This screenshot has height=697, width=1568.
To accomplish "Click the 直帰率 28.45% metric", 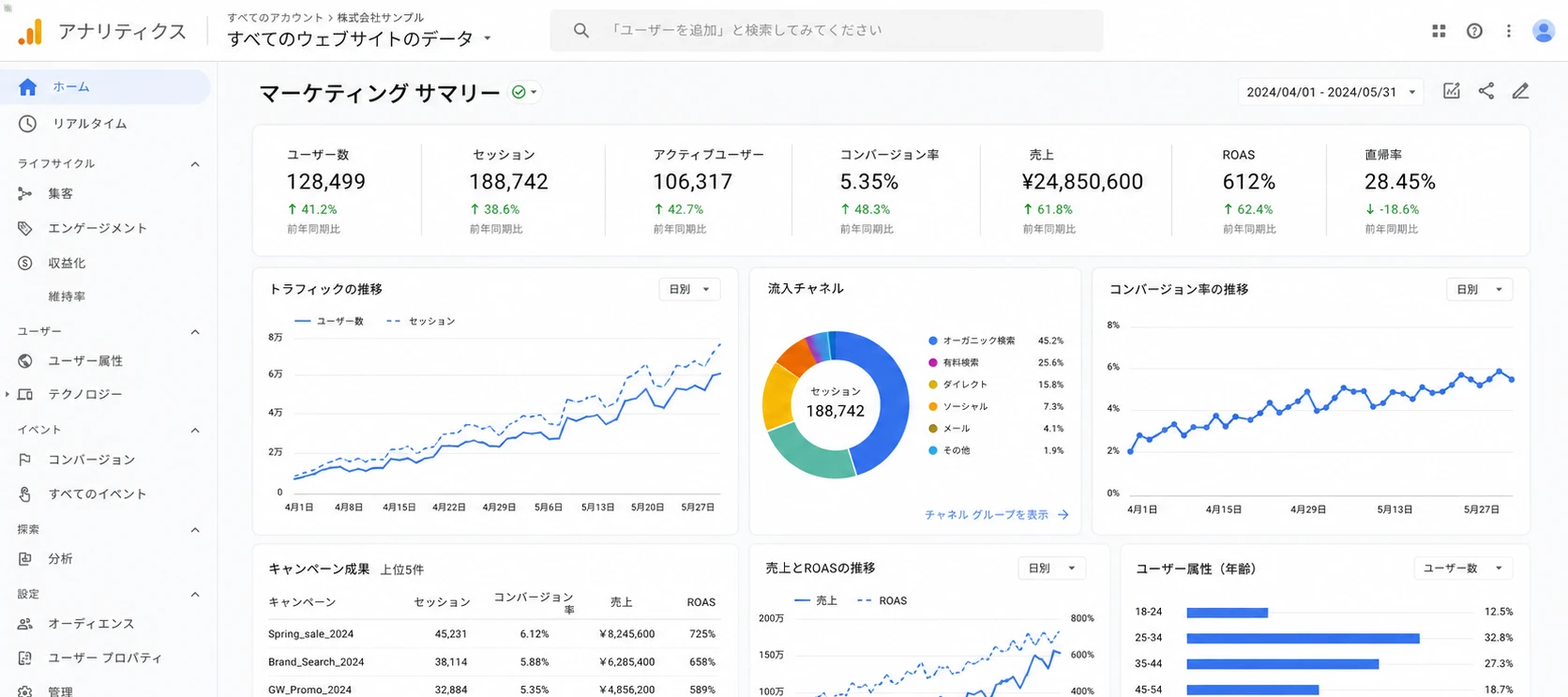I will tap(1399, 191).
